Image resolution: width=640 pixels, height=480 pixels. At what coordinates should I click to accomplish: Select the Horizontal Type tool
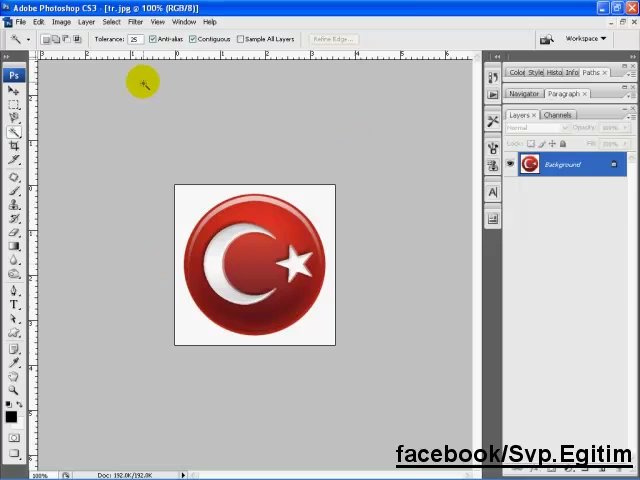pos(13,304)
